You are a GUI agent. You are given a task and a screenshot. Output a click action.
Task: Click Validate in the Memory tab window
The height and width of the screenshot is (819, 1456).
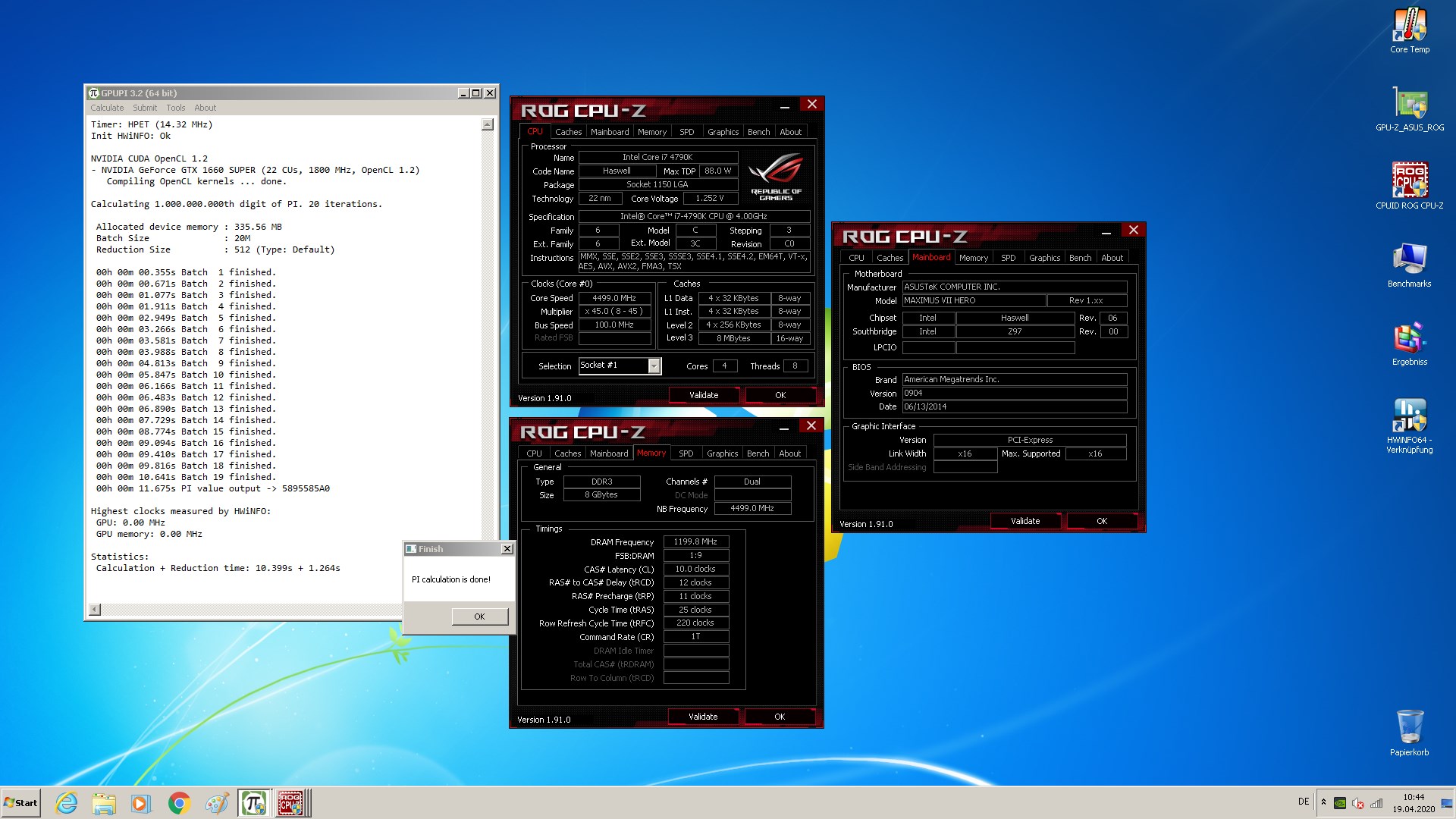pyautogui.click(x=703, y=717)
